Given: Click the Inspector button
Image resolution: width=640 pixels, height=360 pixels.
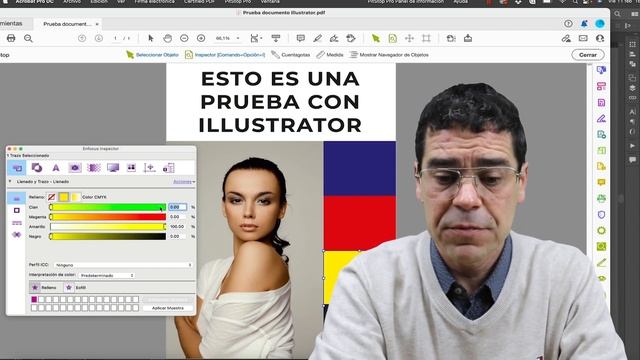Looking at the screenshot, I should (x=225, y=55).
